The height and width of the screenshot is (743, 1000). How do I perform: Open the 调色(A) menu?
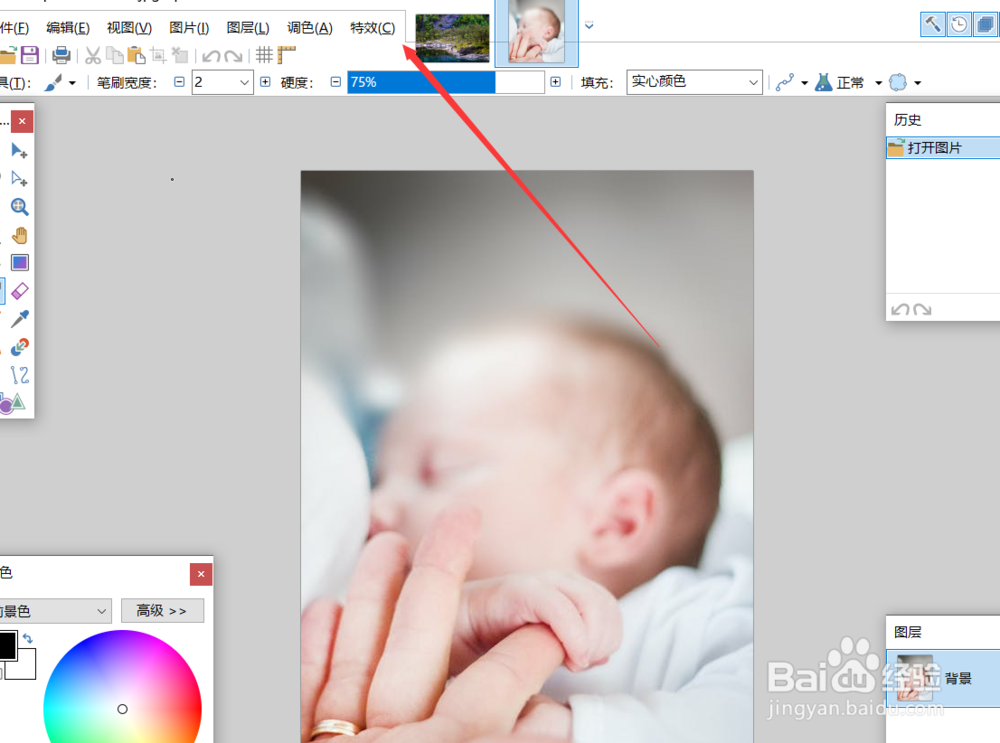309,28
